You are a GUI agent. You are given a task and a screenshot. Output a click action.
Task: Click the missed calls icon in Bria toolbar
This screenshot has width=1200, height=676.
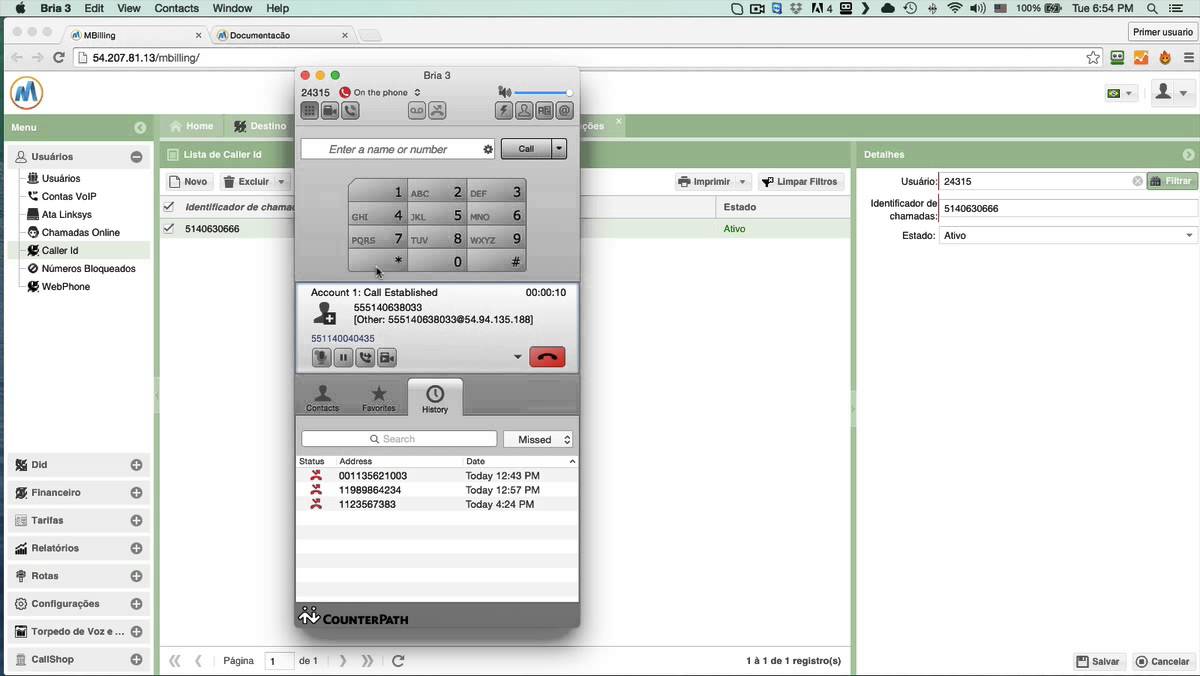[437, 111]
